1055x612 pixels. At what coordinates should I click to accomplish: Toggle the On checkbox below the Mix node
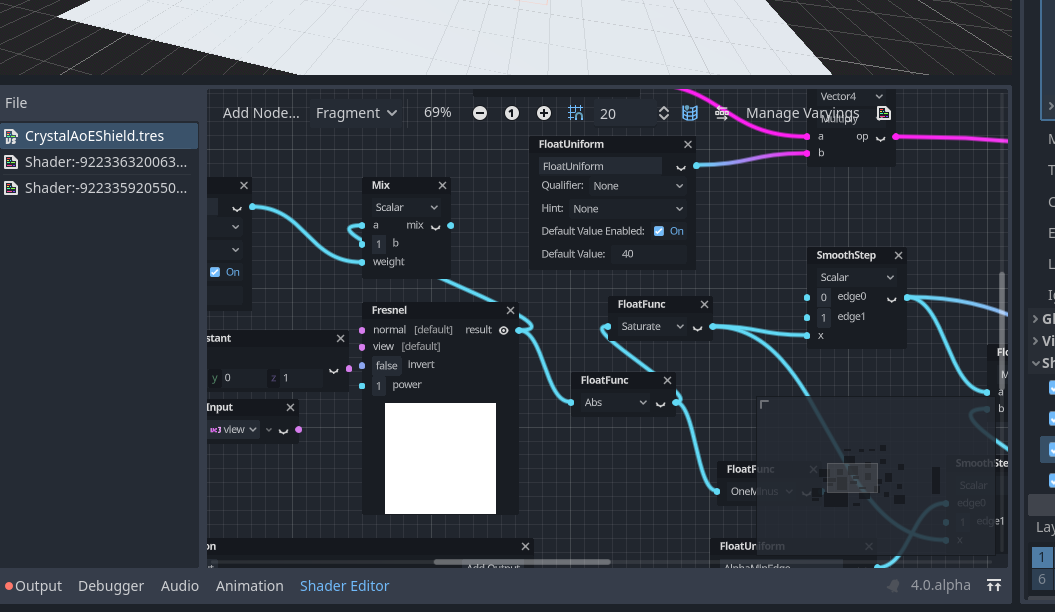click(x=213, y=271)
